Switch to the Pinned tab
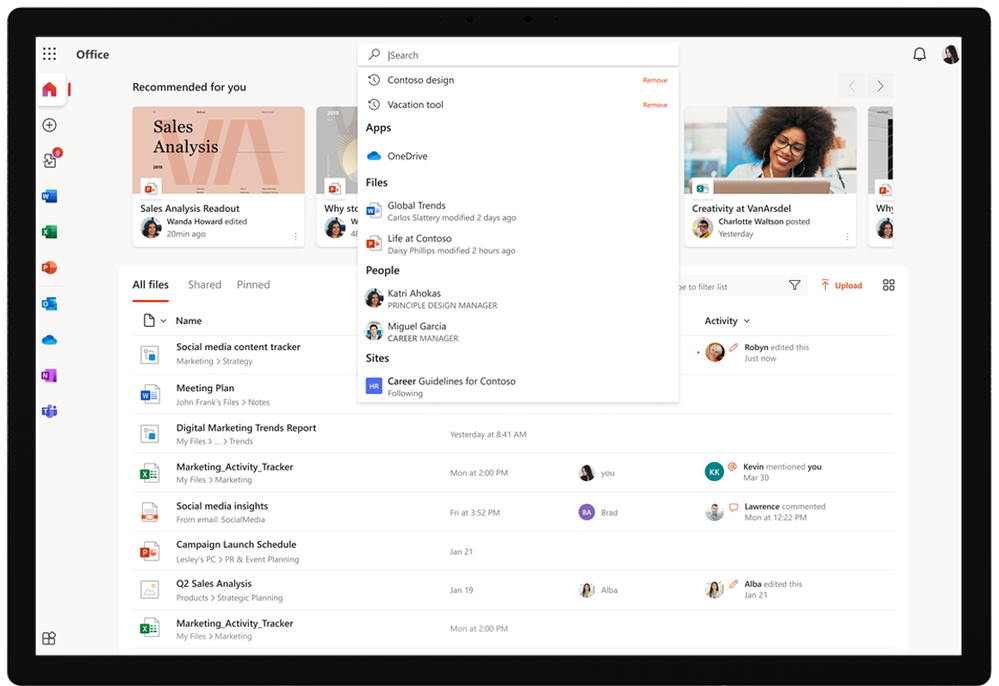This screenshot has height=686, width=999. click(x=253, y=285)
